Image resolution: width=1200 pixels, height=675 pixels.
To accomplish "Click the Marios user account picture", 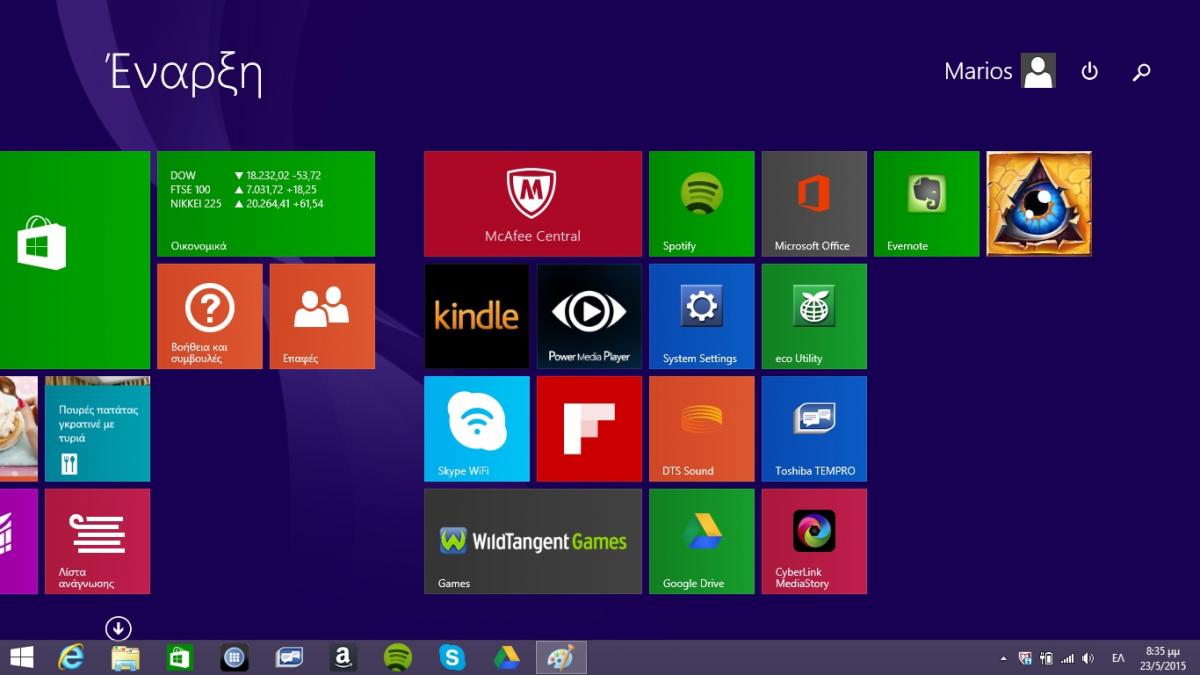I will pyautogui.click(x=1039, y=71).
